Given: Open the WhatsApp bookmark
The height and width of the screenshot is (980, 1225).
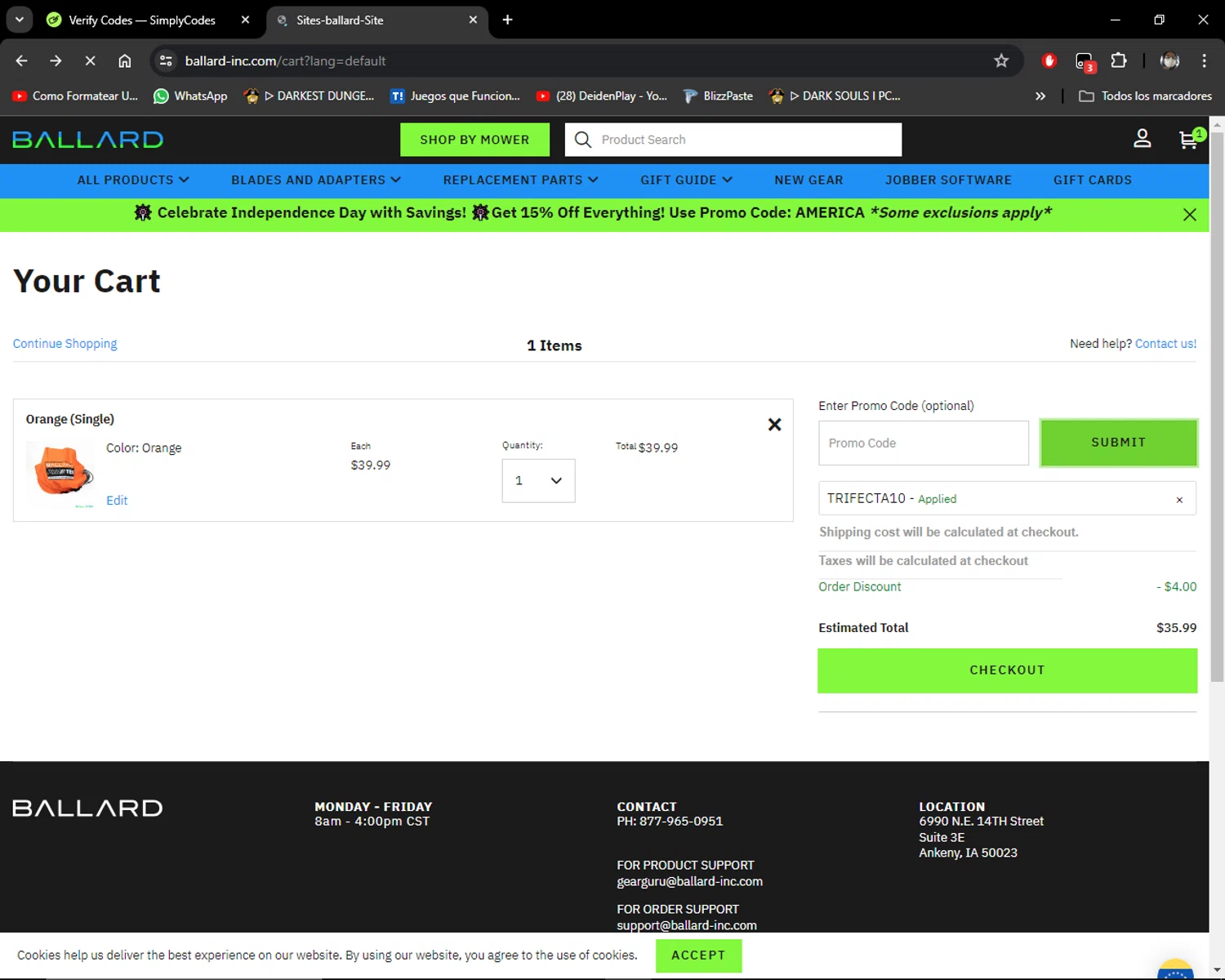Looking at the screenshot, I should click(x=190, y=96).
